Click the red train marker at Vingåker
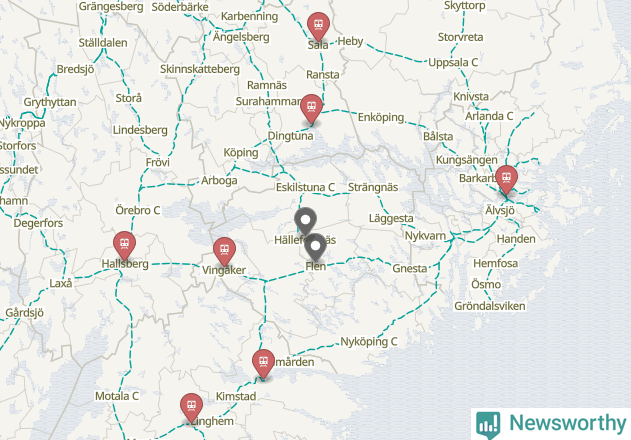 [x=224, y=252]
